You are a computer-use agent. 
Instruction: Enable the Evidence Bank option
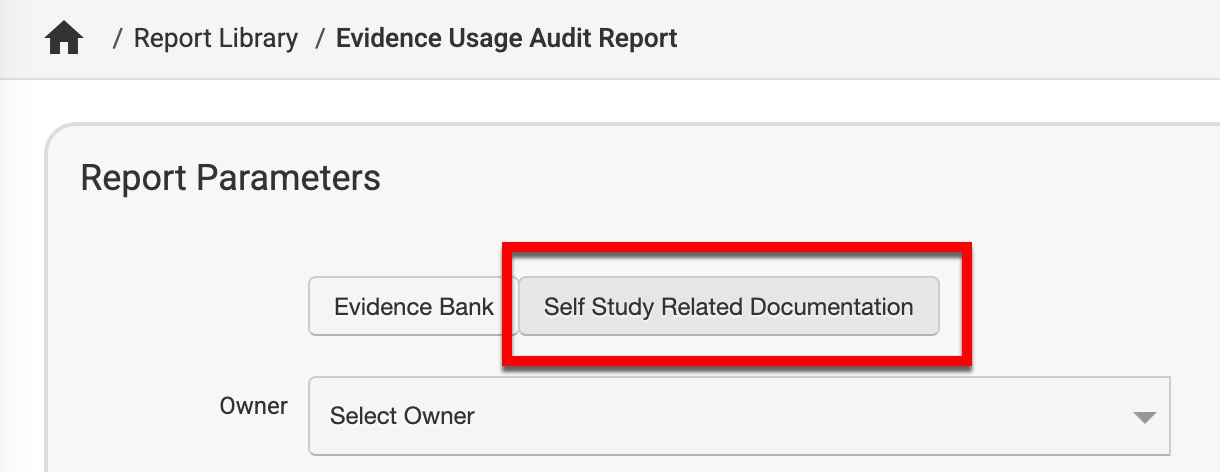click(x=413, y=306)
